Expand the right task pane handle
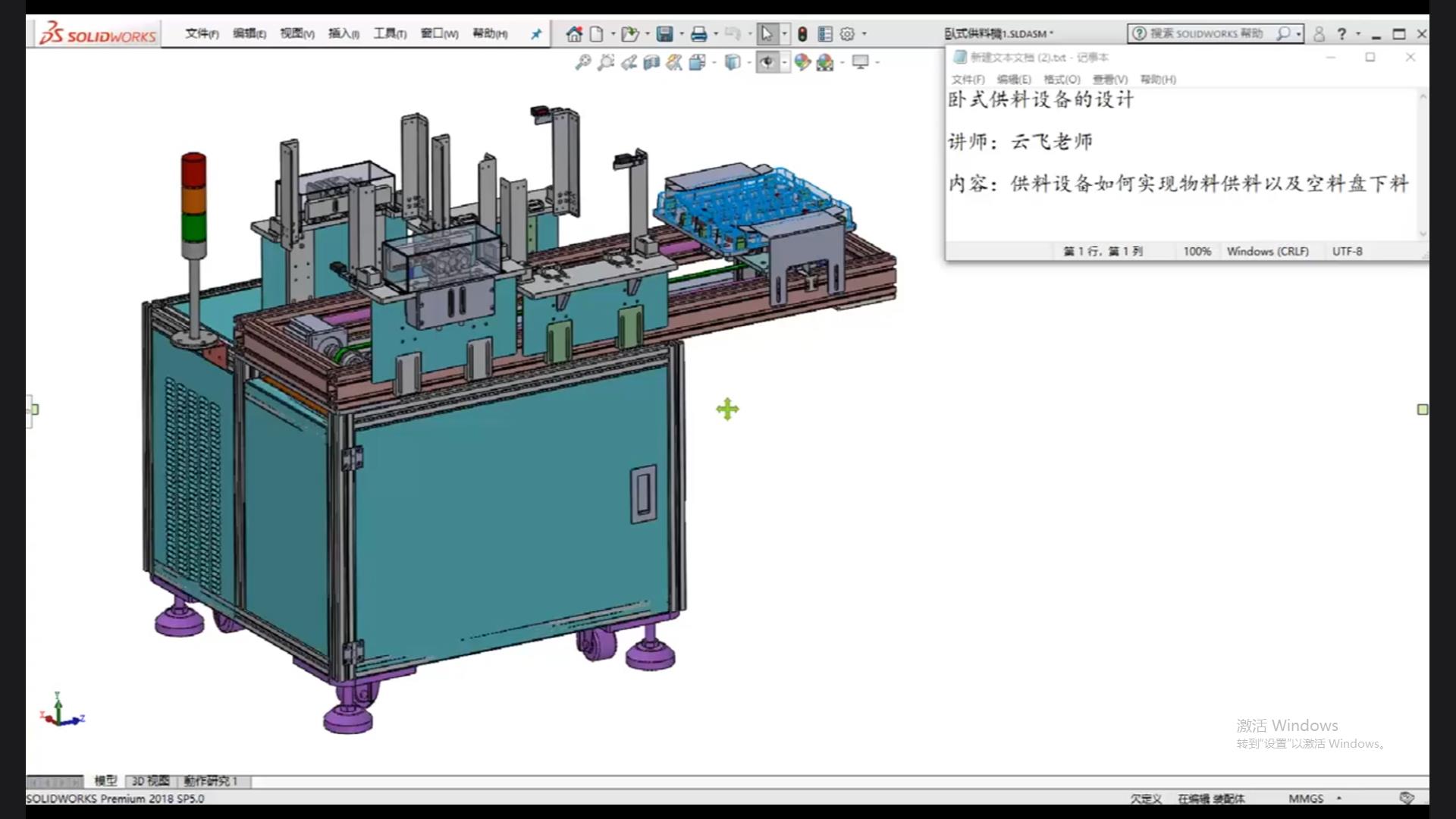 click(1423, 409)
